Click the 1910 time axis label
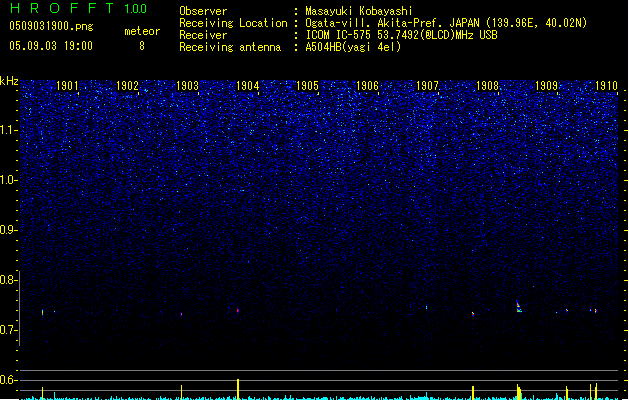This screenshot has width=629, height=400. (607, 86)
